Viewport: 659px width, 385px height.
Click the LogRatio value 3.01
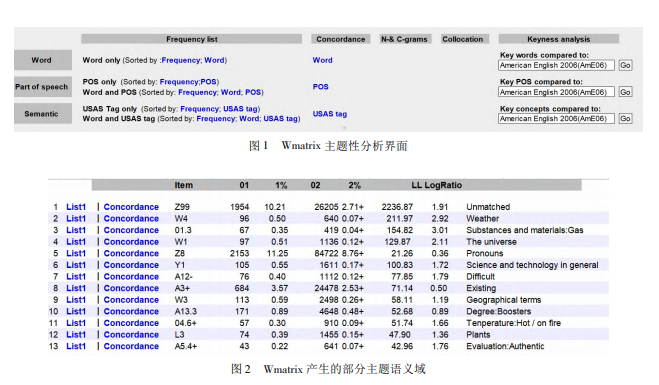[440, 230]
